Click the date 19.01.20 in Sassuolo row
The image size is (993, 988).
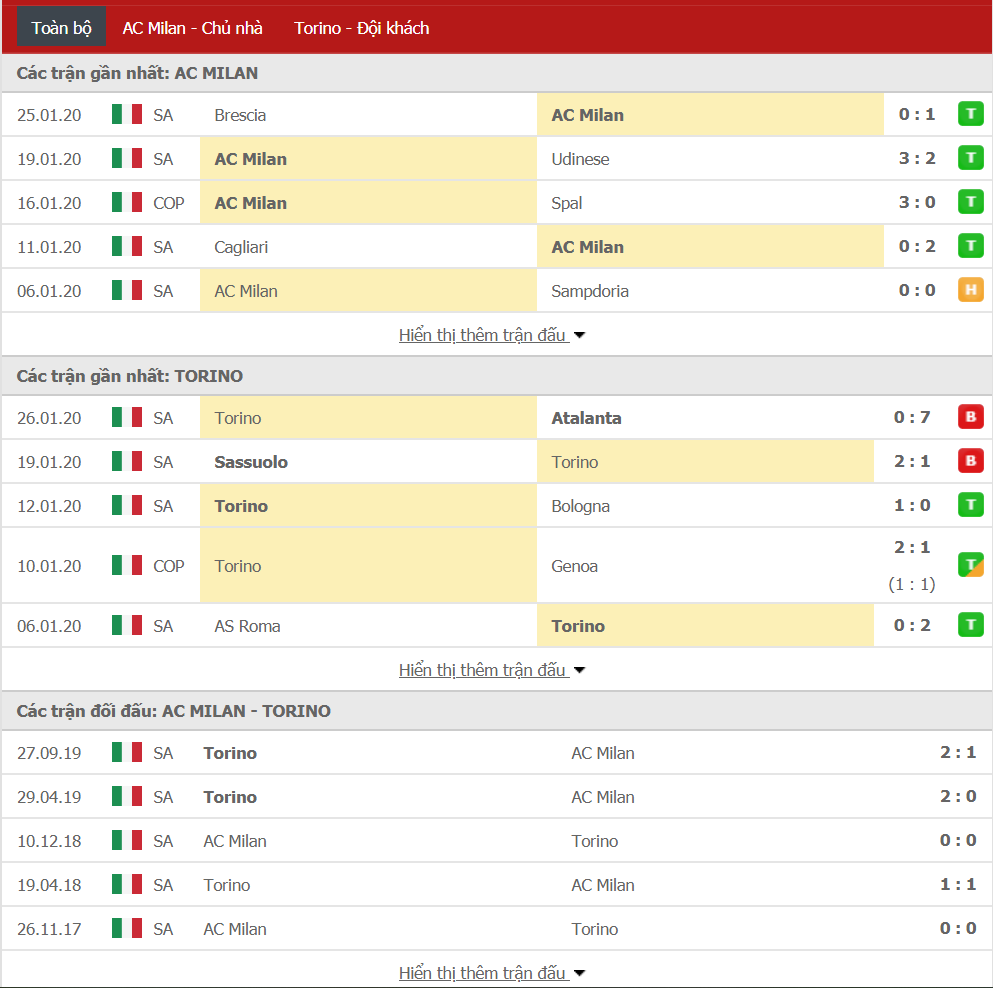pos(49,462)
